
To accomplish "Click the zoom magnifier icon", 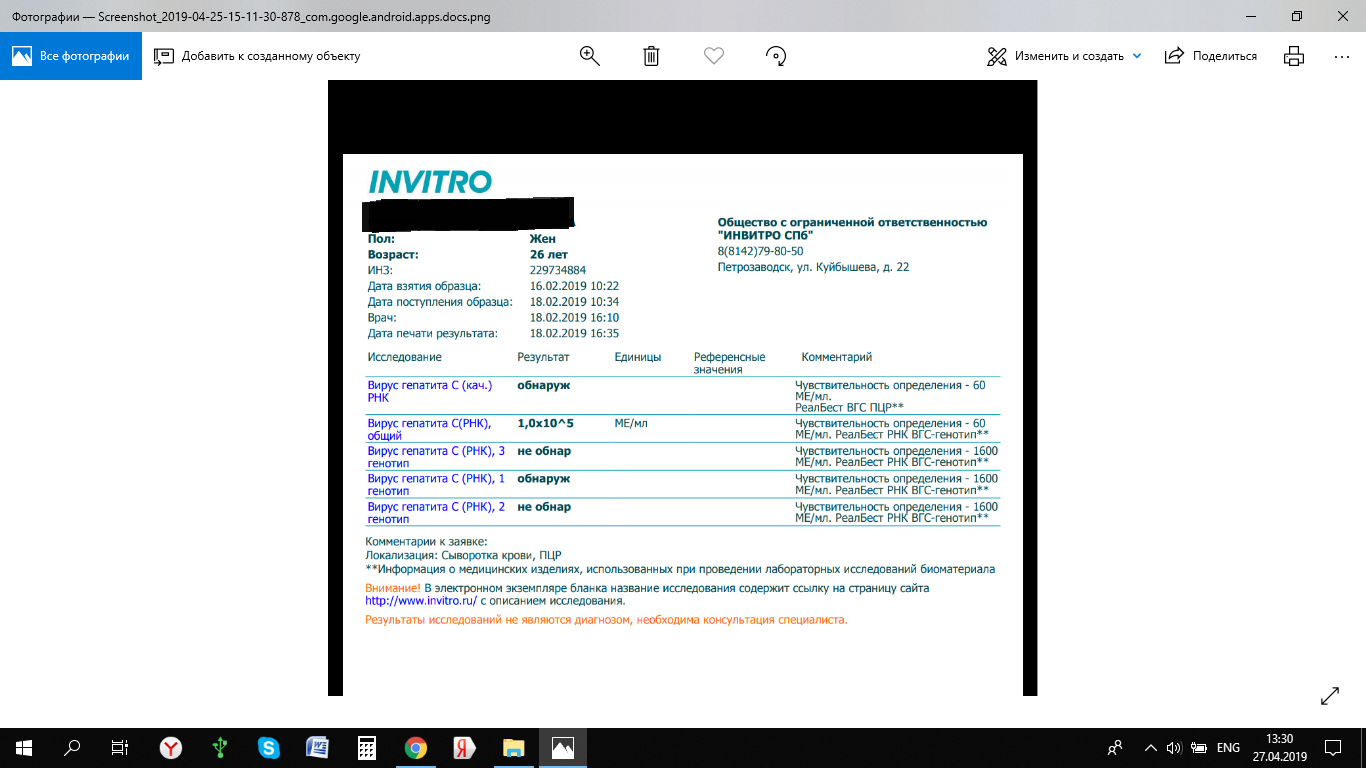I will [x=590, y=56].
